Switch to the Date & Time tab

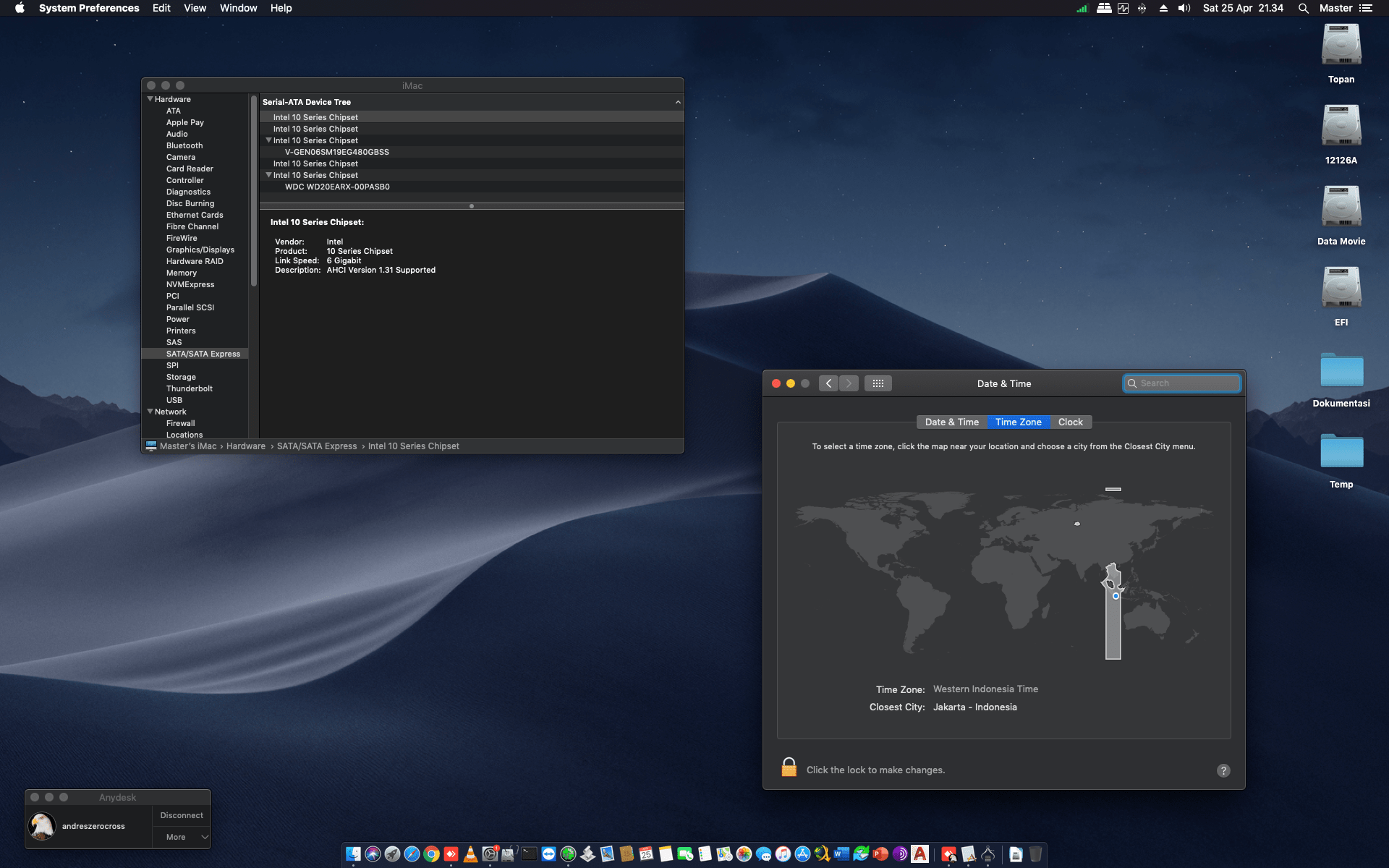[x=951, y=422]
